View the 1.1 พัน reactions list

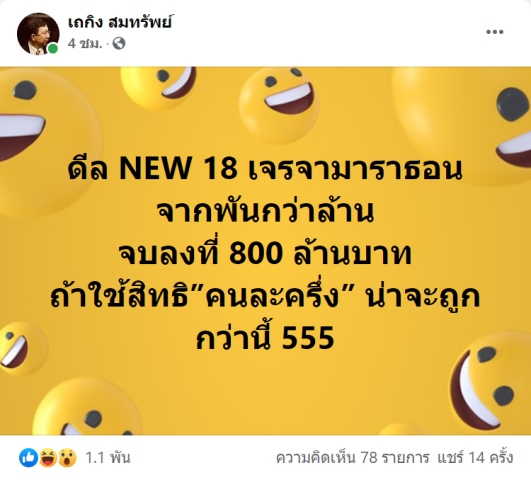point(107,458)
